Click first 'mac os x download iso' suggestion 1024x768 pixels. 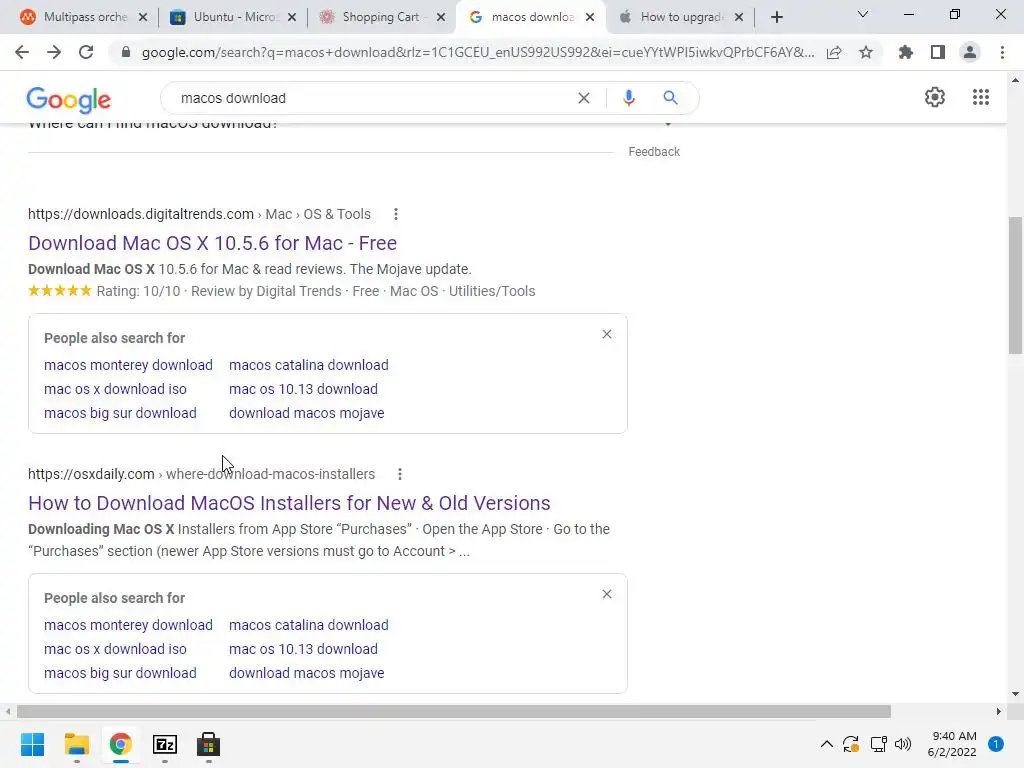[x=115, y=389]
